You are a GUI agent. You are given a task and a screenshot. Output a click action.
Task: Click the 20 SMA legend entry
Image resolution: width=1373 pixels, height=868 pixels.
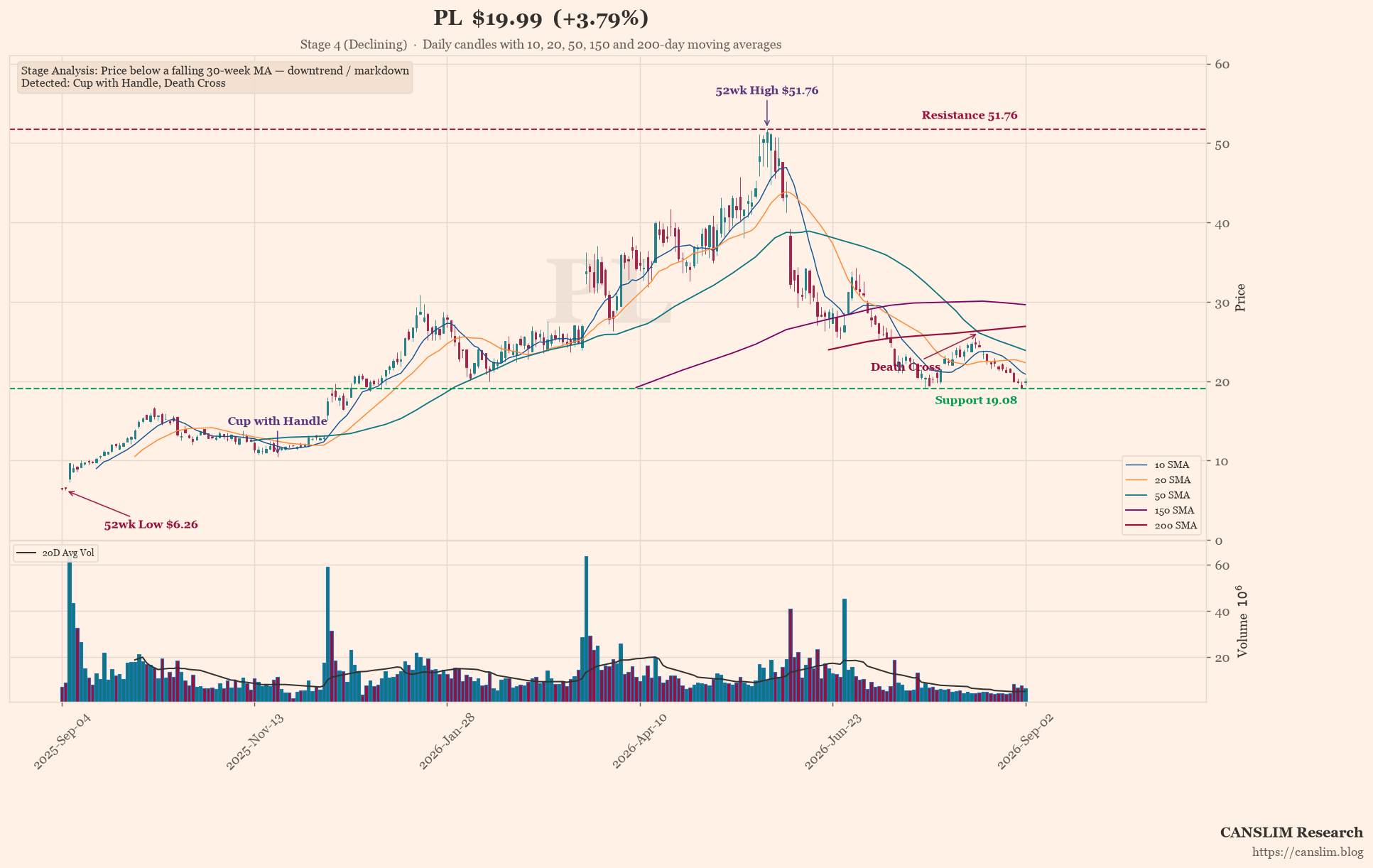pyautogui.click(x=1162, y=480)
